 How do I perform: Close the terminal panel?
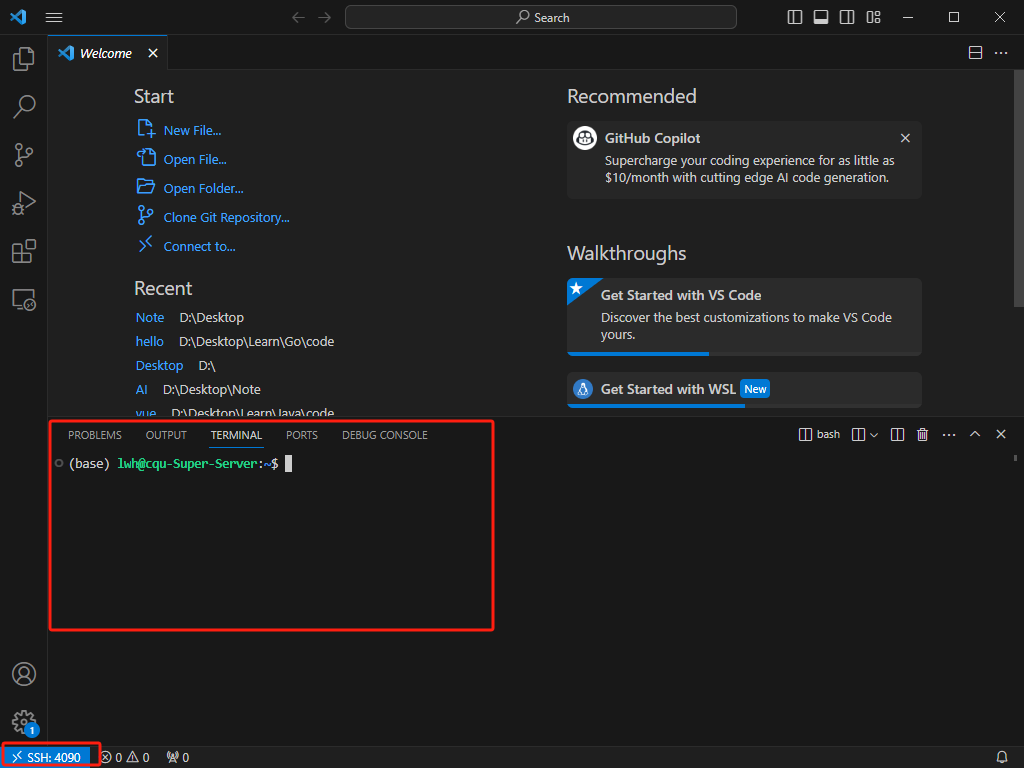pyautogui.click(x=1000, y=434)
